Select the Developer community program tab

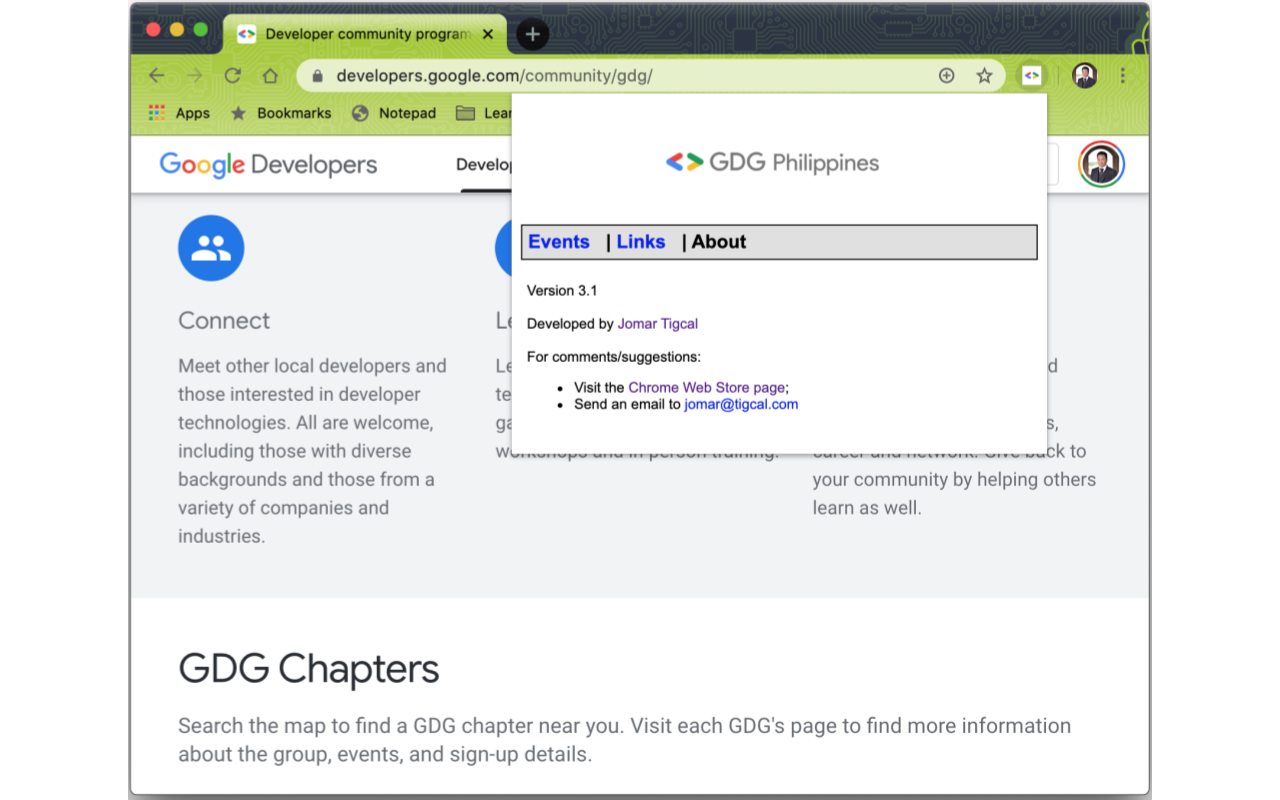coord(365,34)
